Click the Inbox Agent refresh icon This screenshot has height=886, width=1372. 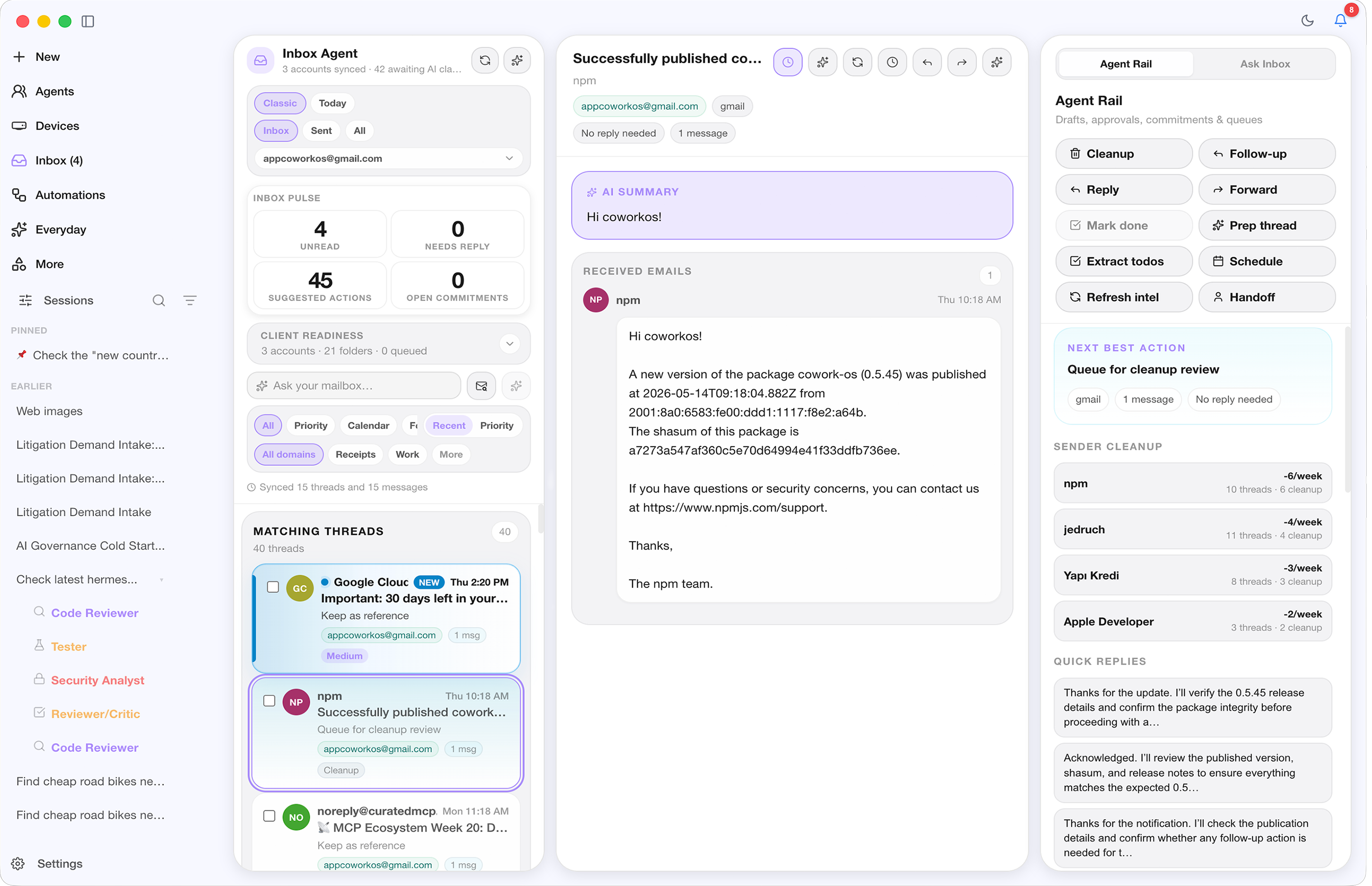click(x=485, y=60)
